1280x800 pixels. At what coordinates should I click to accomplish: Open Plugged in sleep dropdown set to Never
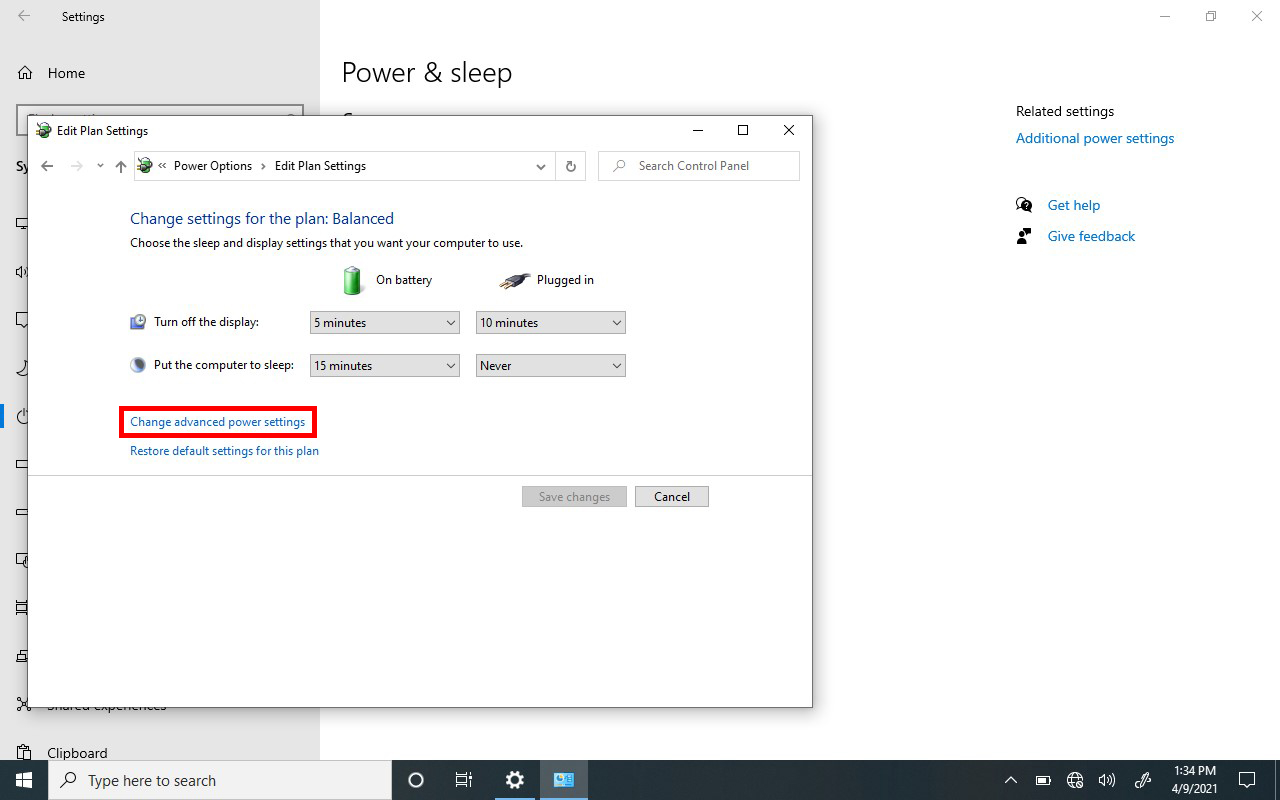click(550, 366)
